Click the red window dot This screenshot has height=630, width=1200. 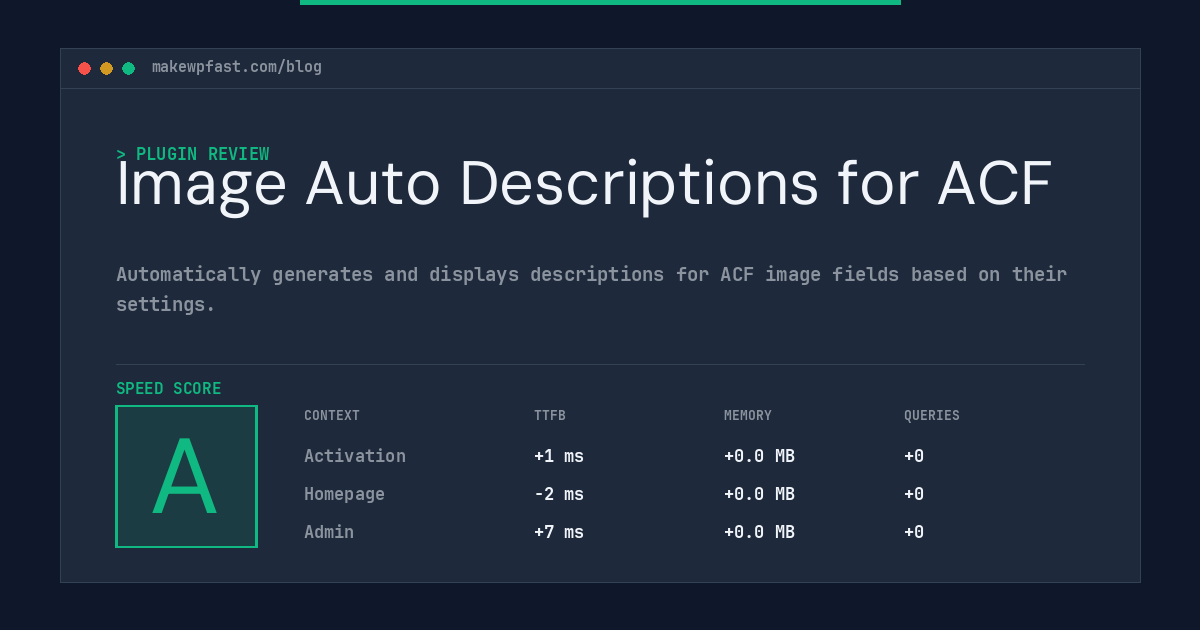pyautogui.click(x=84, y=68)
